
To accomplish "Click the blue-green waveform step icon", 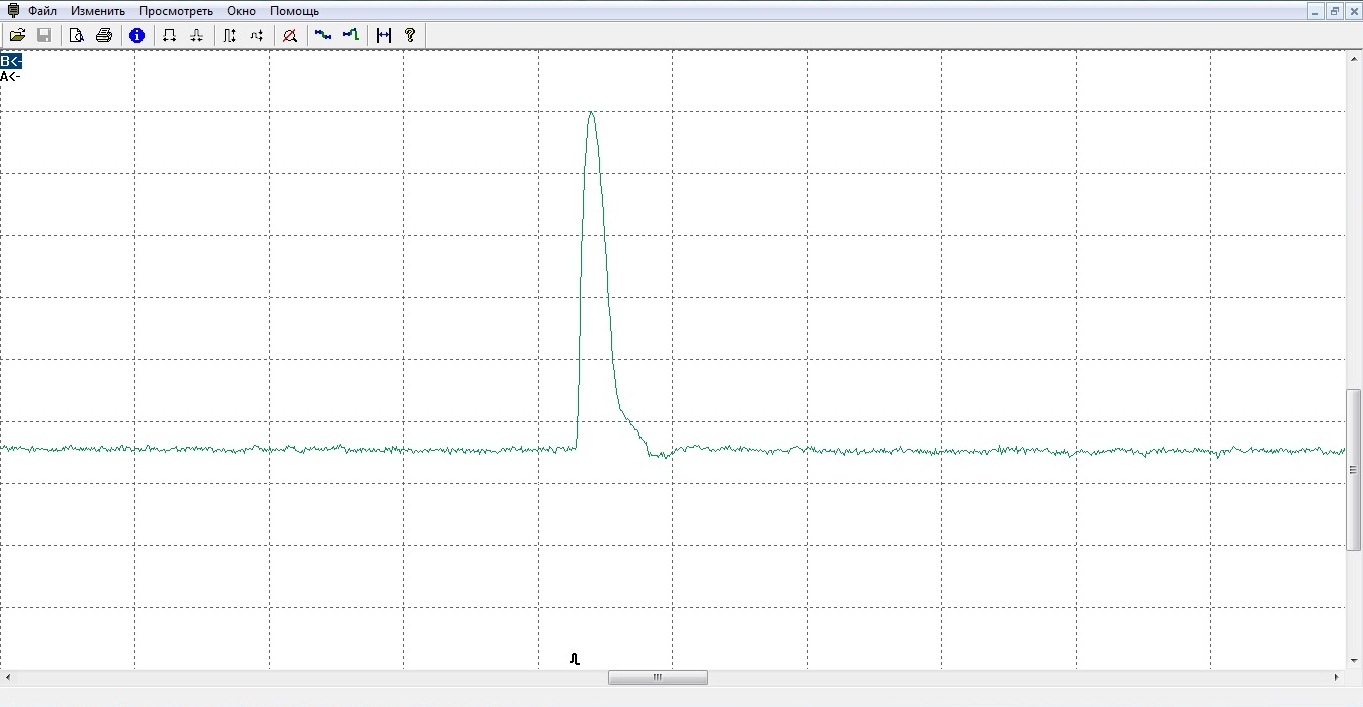I will 350,35.
